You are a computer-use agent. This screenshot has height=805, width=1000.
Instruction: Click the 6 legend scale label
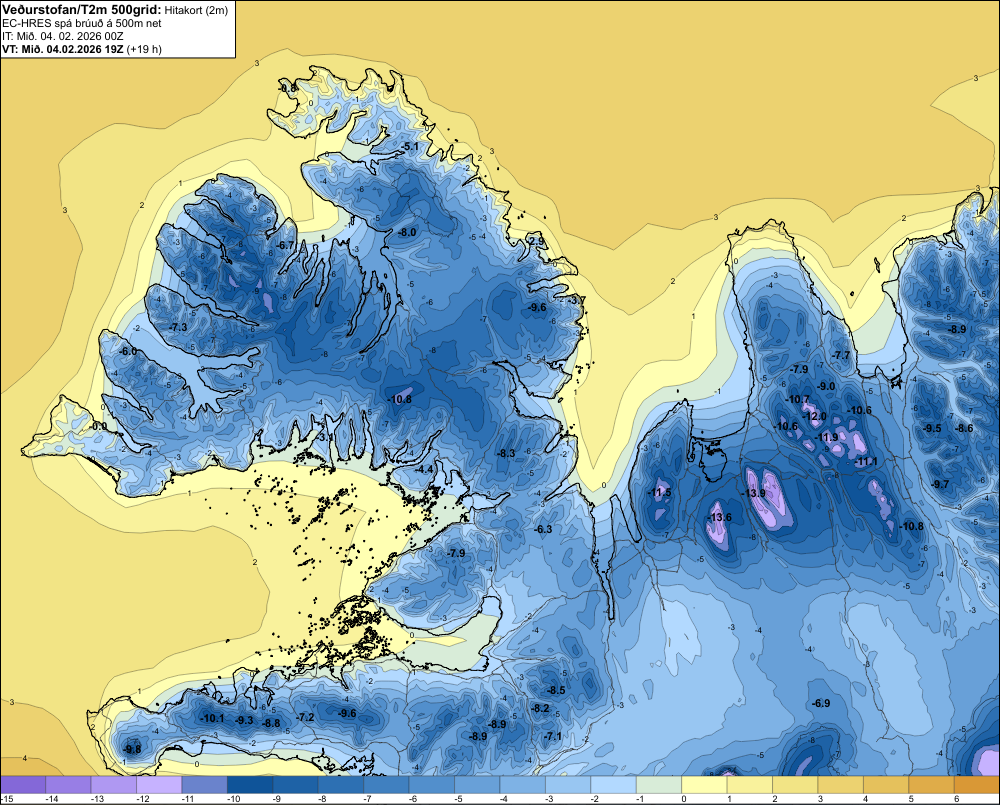(956, 799)
